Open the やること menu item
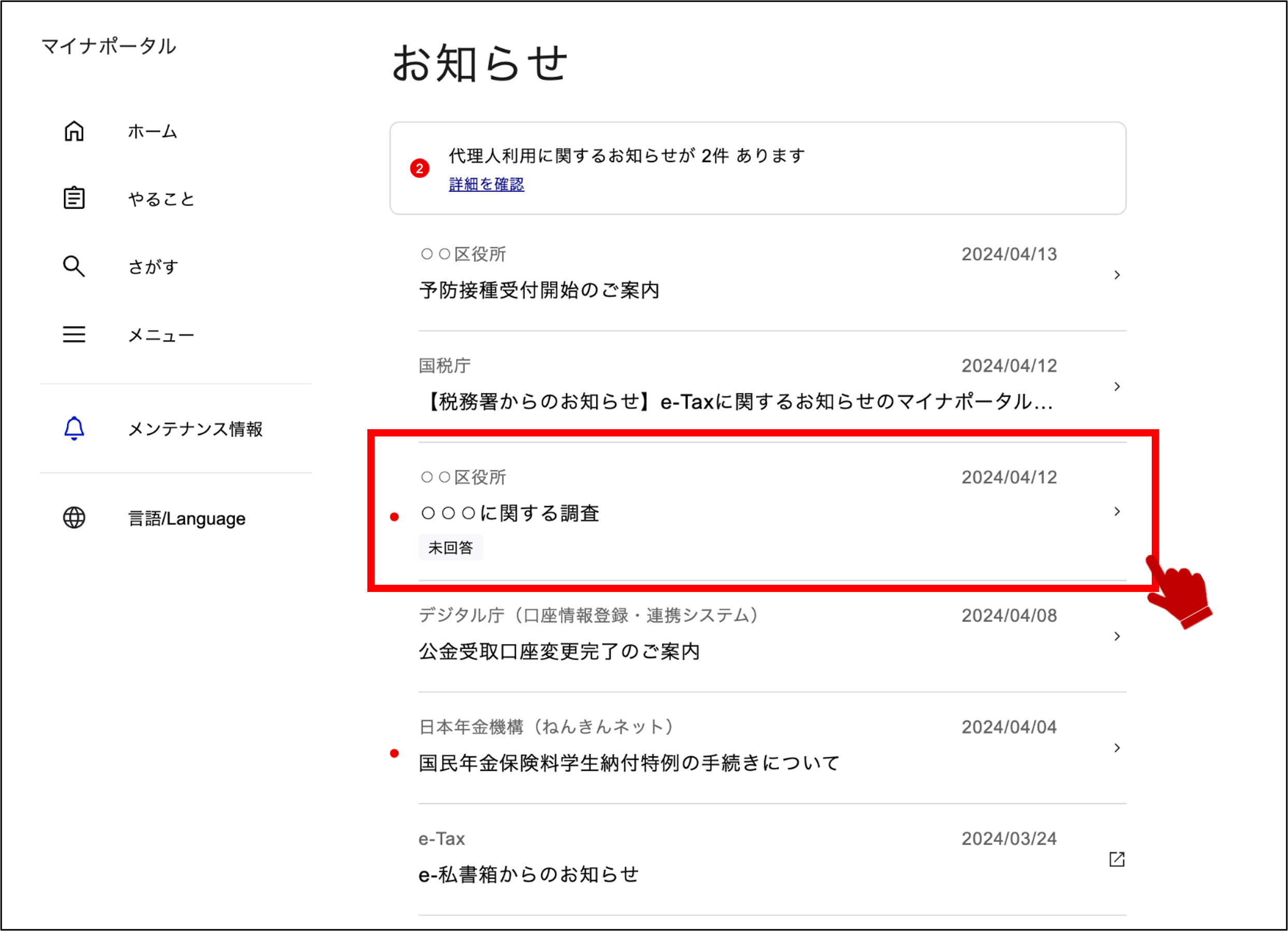The width and height of the screenshot is (1288, 931). 161,199
